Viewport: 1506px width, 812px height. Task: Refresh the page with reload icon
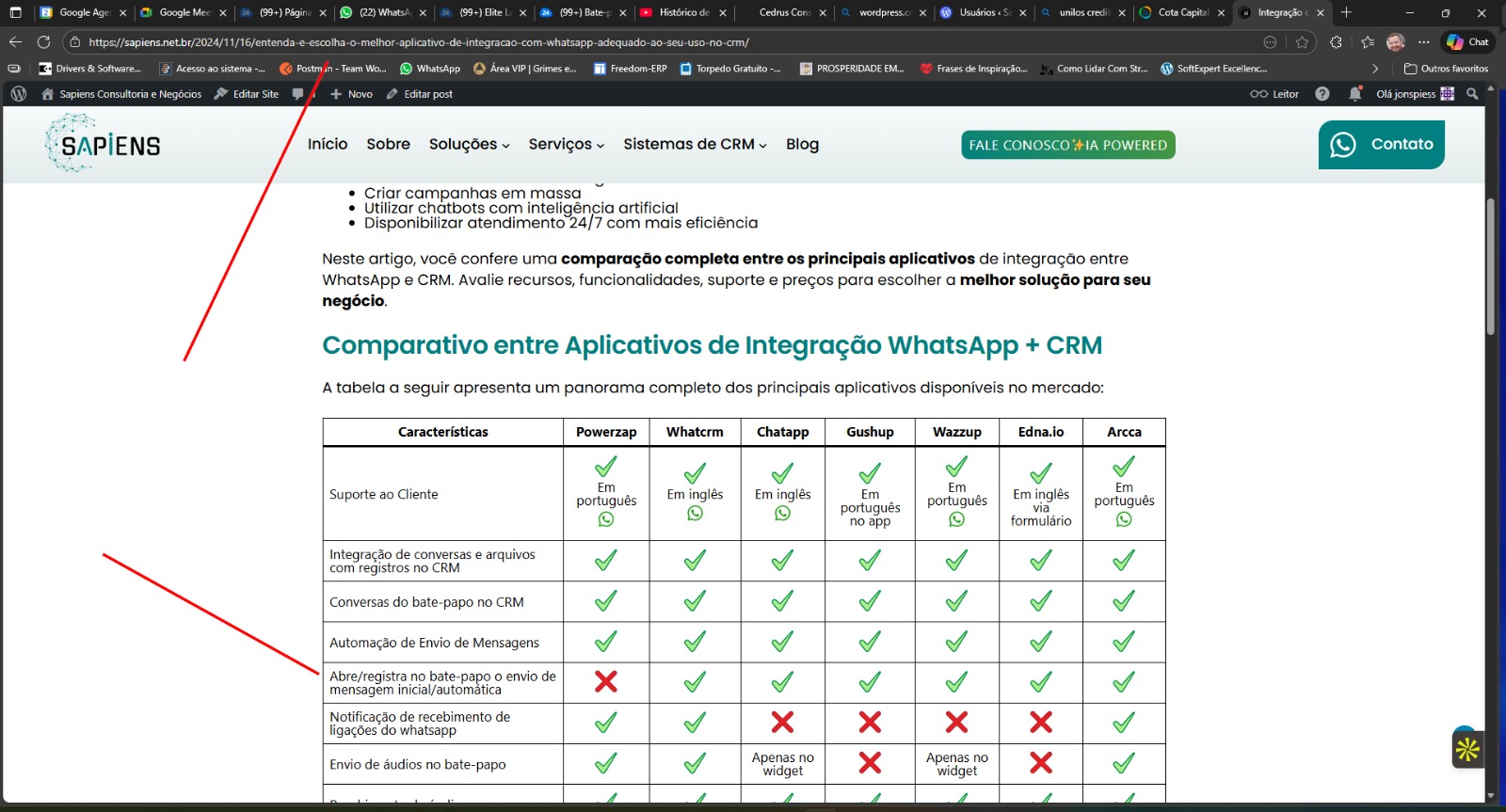(x=43, y=42)
